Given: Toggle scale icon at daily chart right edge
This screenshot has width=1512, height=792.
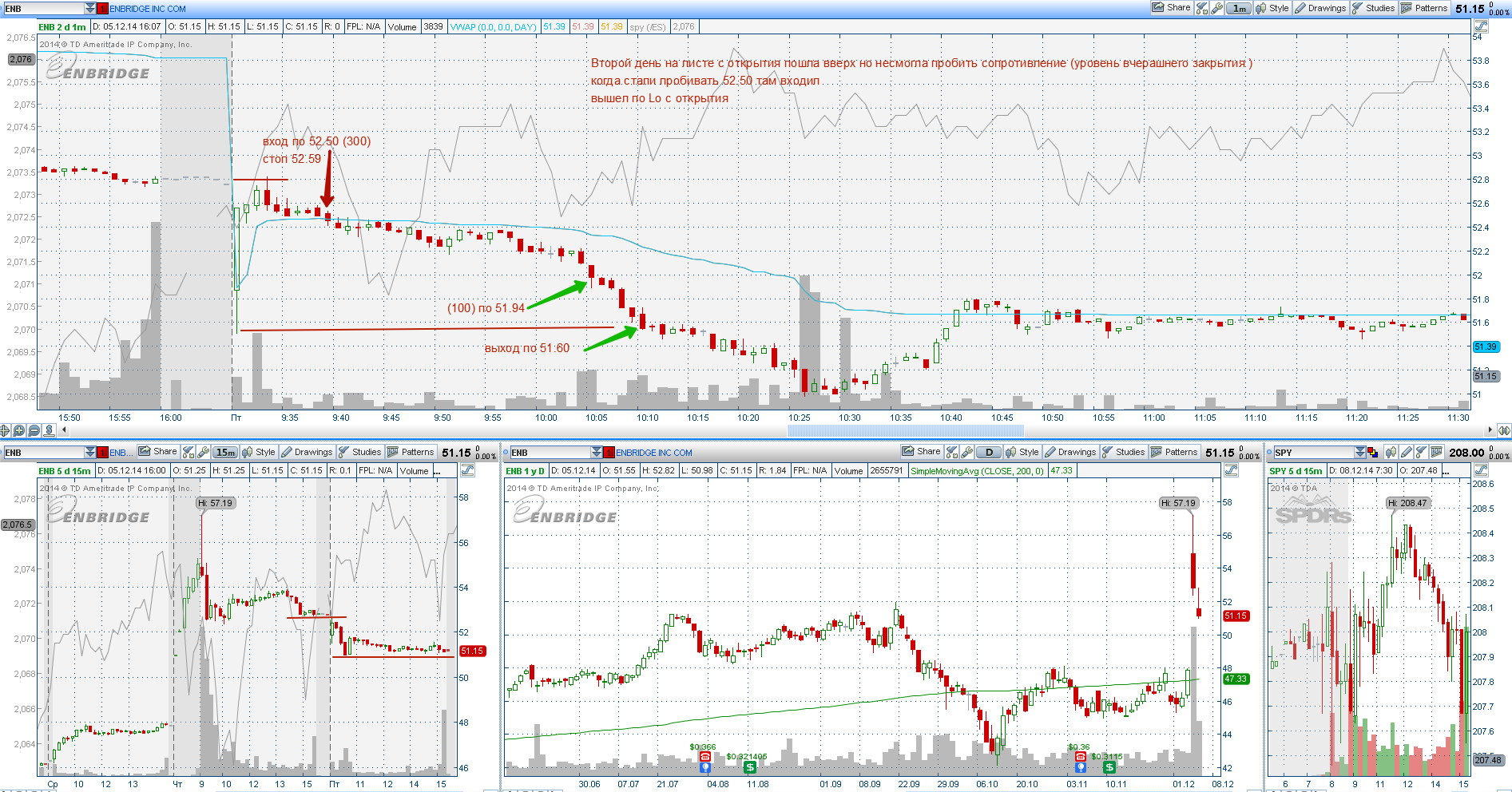Looking at the screenshot, I should (x=1231, y=470).
